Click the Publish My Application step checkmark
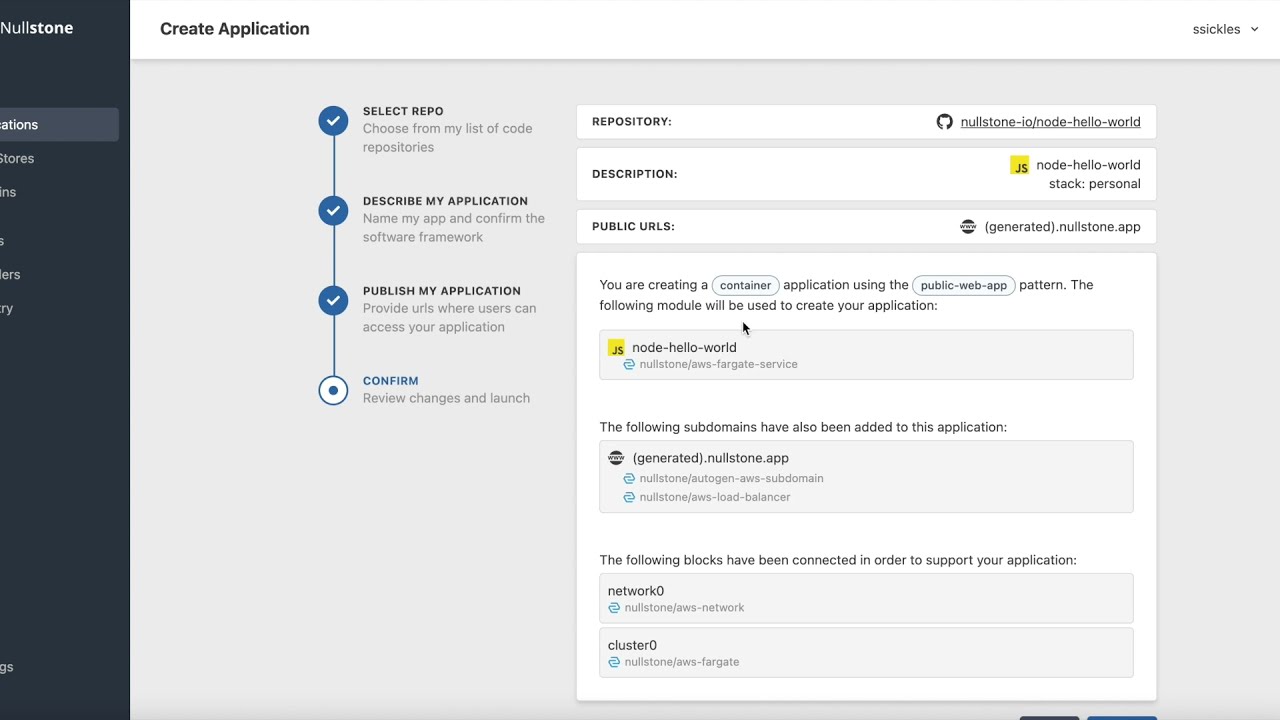1280x720 pixels. (333, 300)
